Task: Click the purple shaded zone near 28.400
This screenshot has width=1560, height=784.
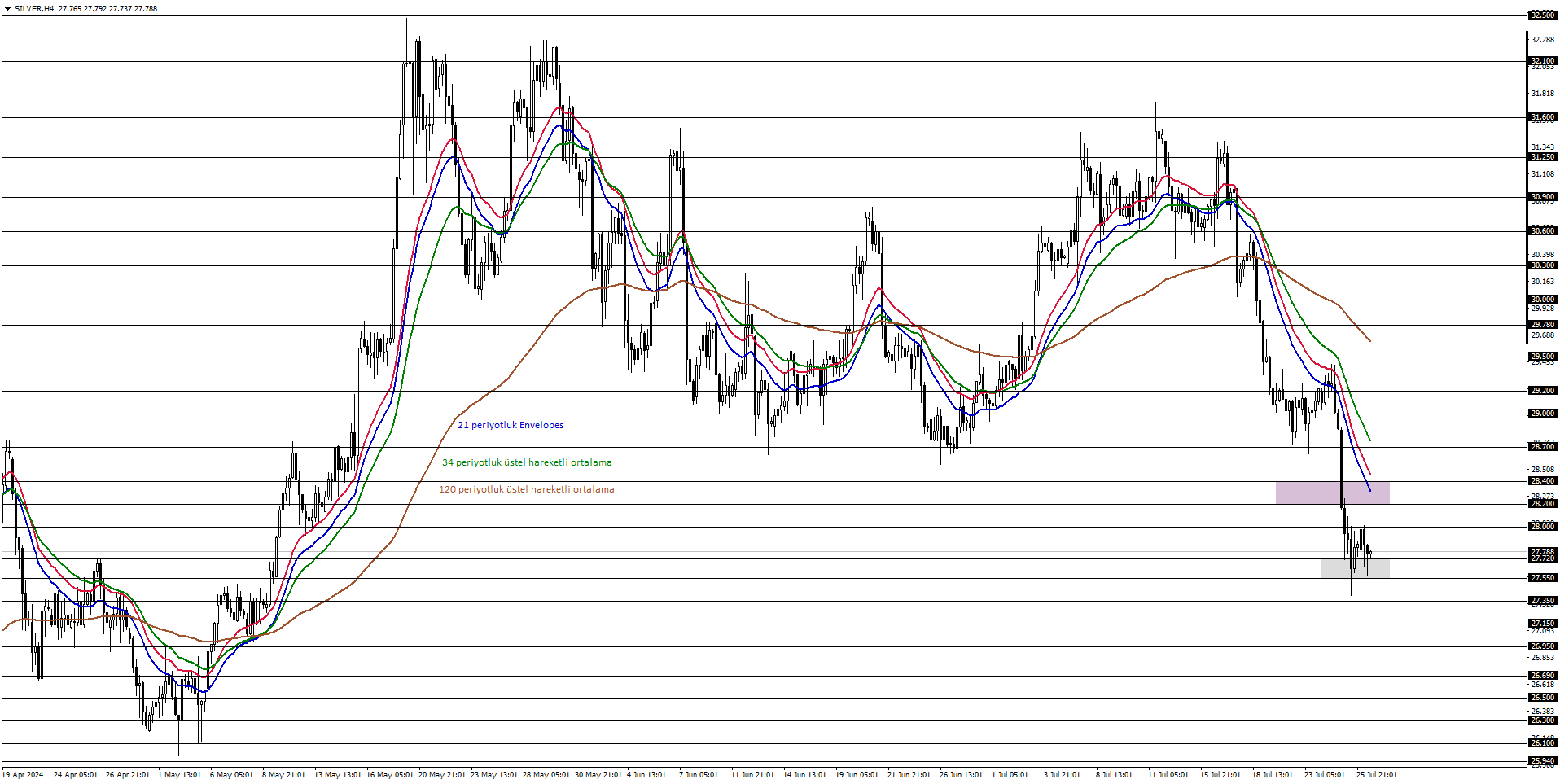Action: pos(1332,493)
